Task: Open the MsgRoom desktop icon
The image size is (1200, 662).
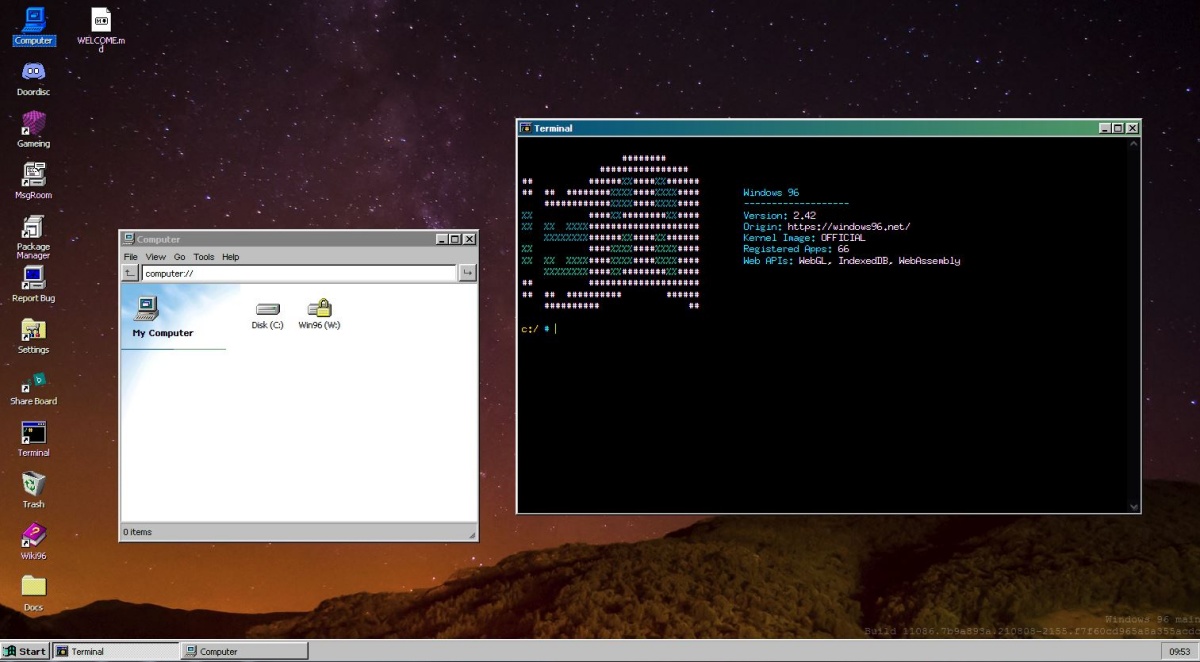Action: (x=33, y=181)
